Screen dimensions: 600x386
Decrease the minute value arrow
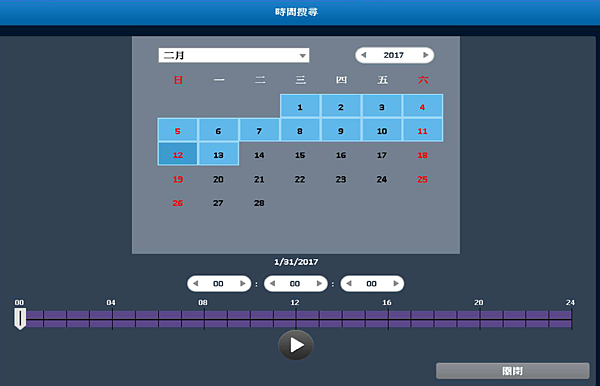coord(272,283)
